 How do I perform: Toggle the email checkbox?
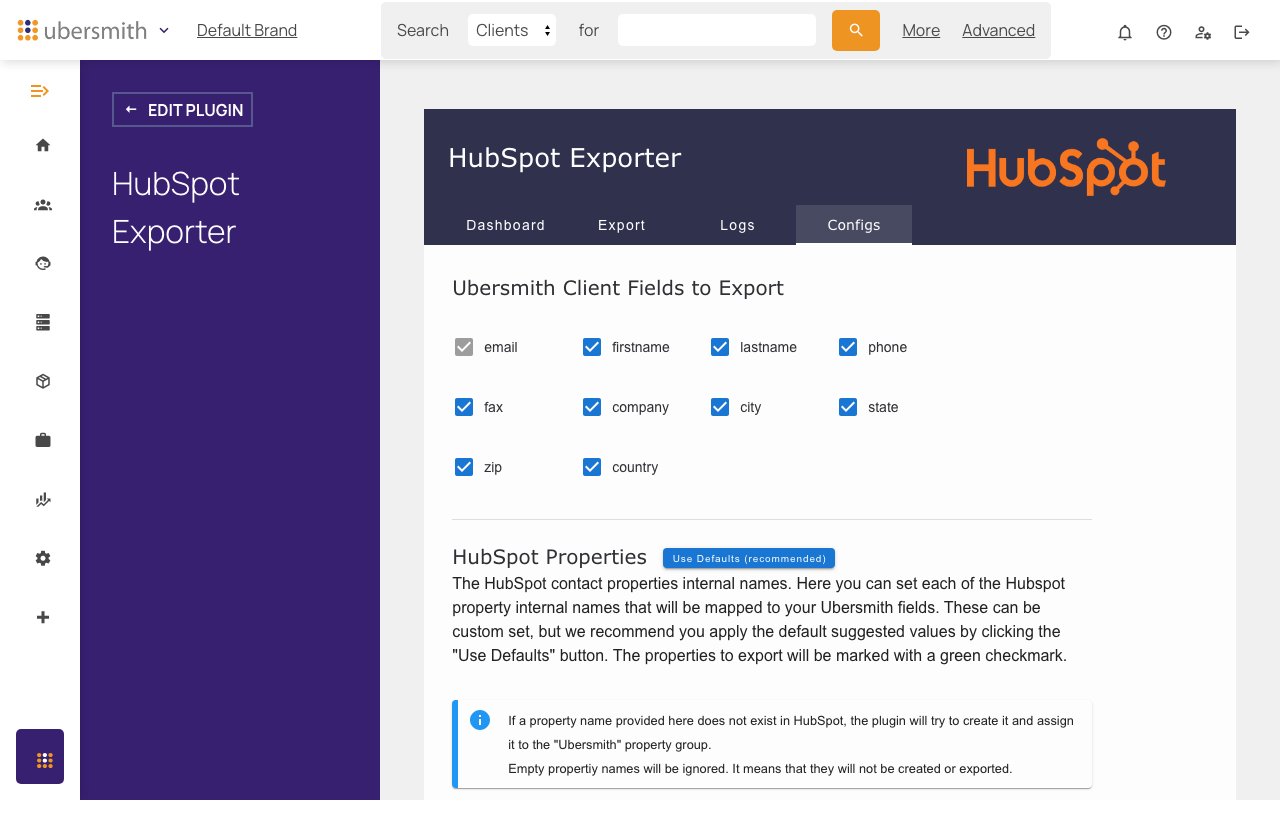[464, 347]
